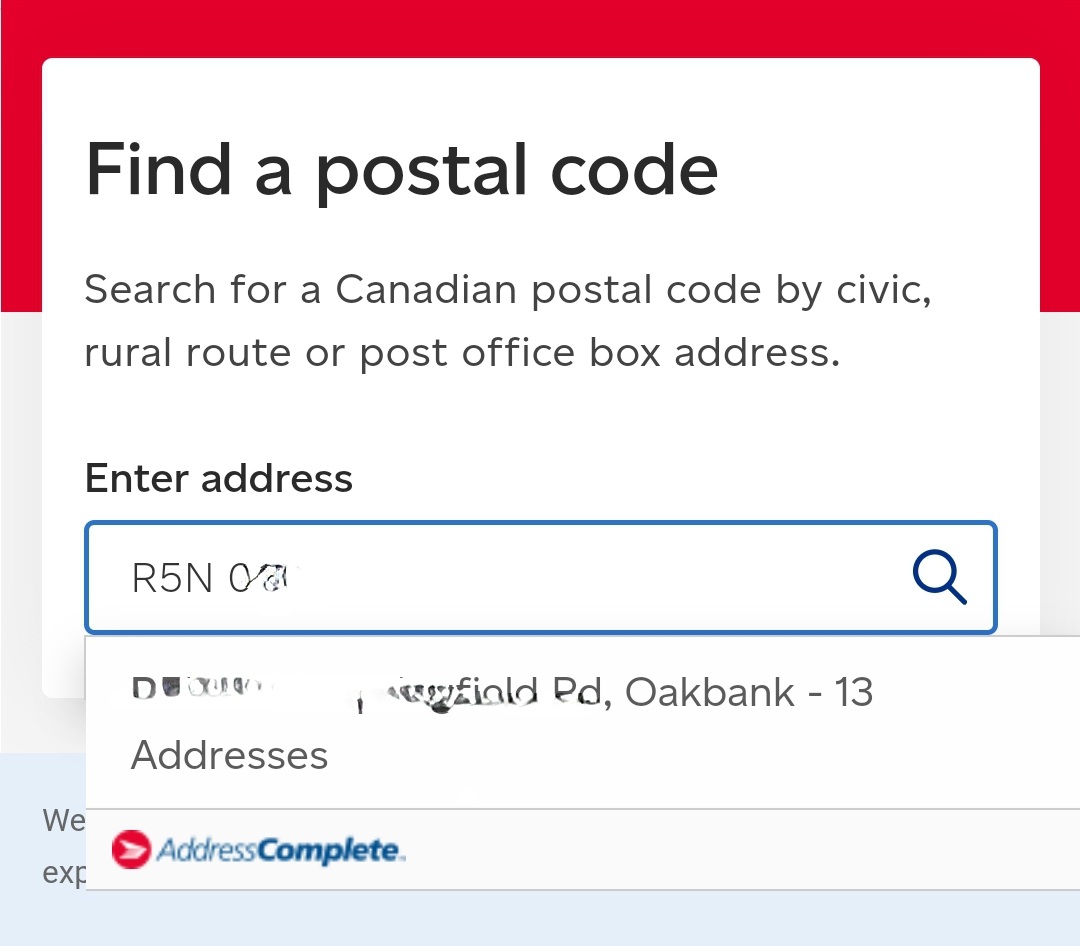Click empty space inside the address field
Screen dimensions: 1080x946
coord(600,578)
